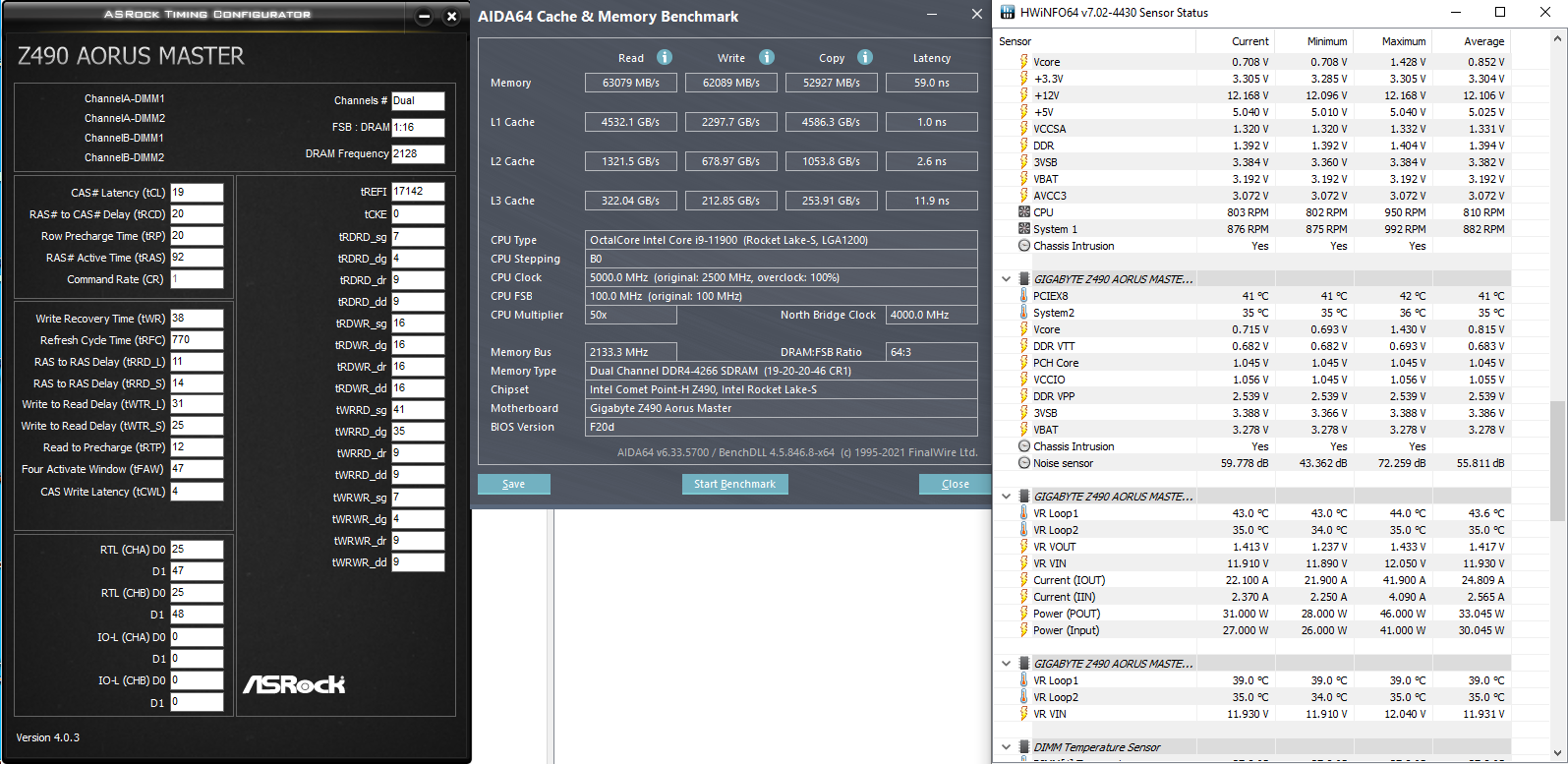The image size is (1568, 764).
Task: Click the RAS# to CAS# Delay (tRCD) field
Action: click(197, 214)
